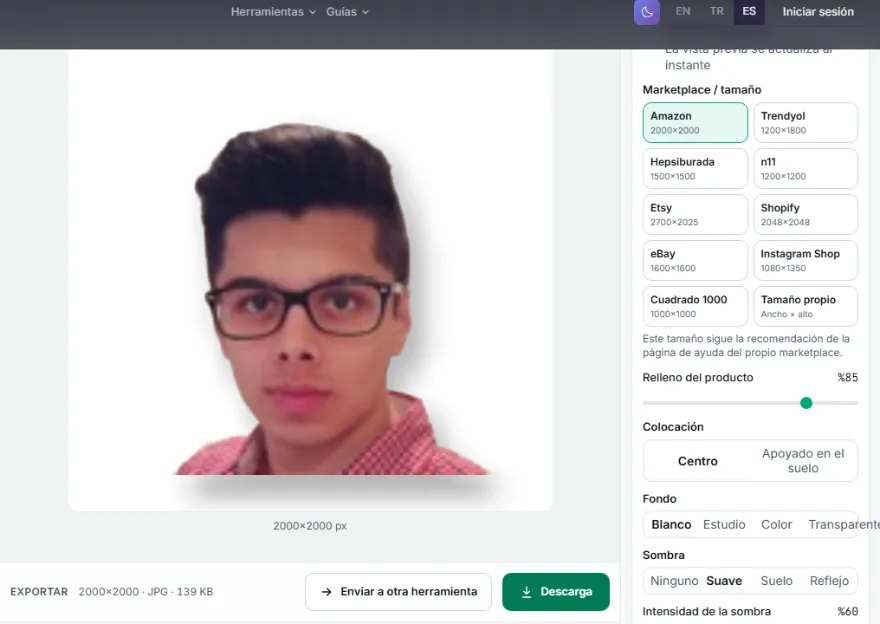Switch language to TR
This screenshot has width=880, height=624.
click(716, 11)
